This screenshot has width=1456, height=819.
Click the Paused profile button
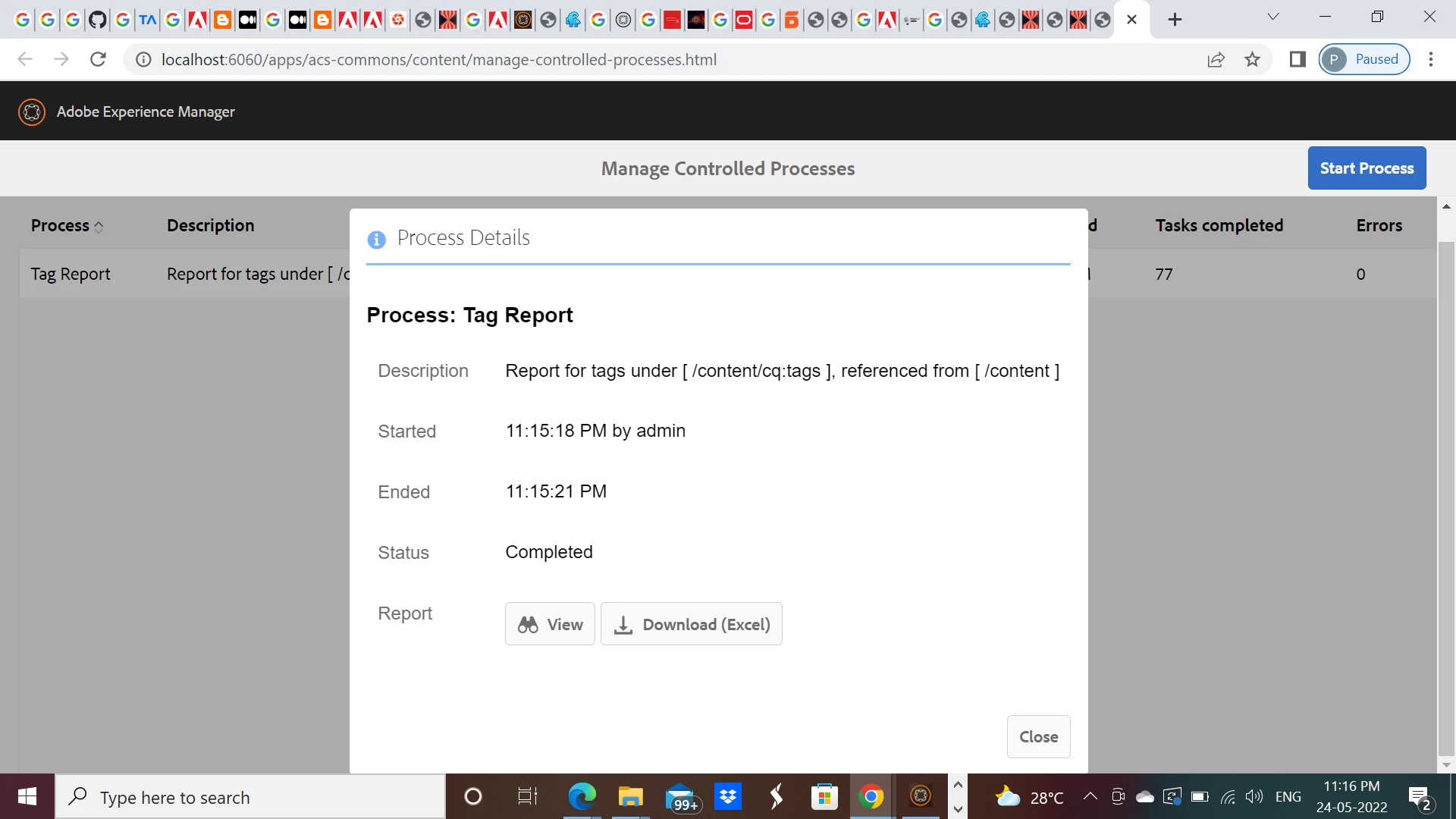coord(1364,59)
